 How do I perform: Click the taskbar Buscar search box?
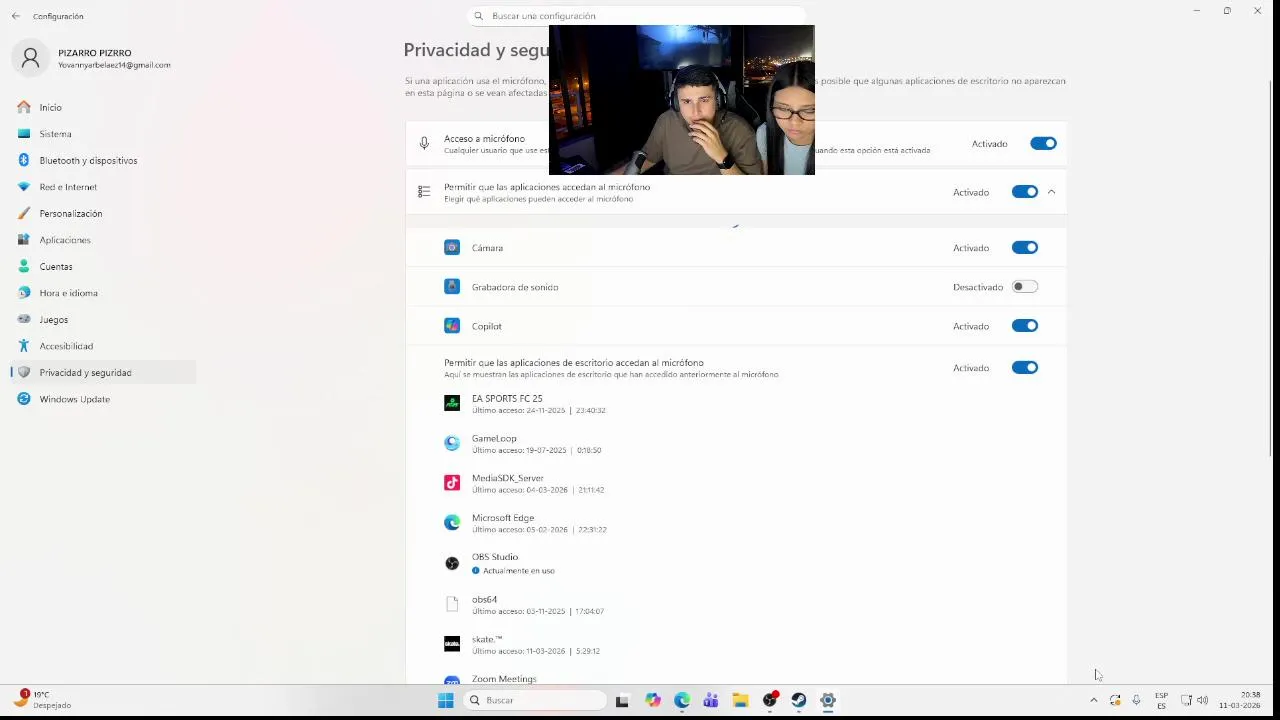click(534, 701)
